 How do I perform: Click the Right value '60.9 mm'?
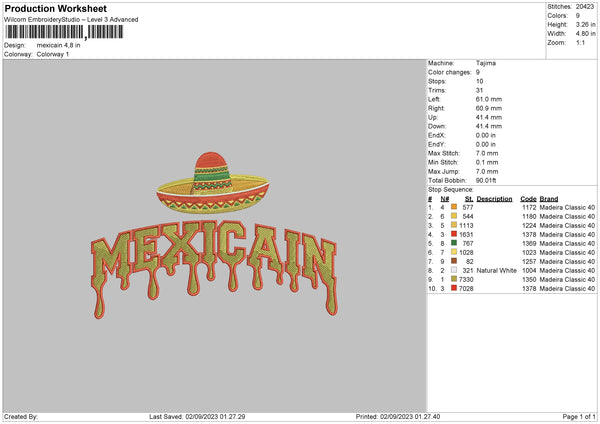click(489, 108)
